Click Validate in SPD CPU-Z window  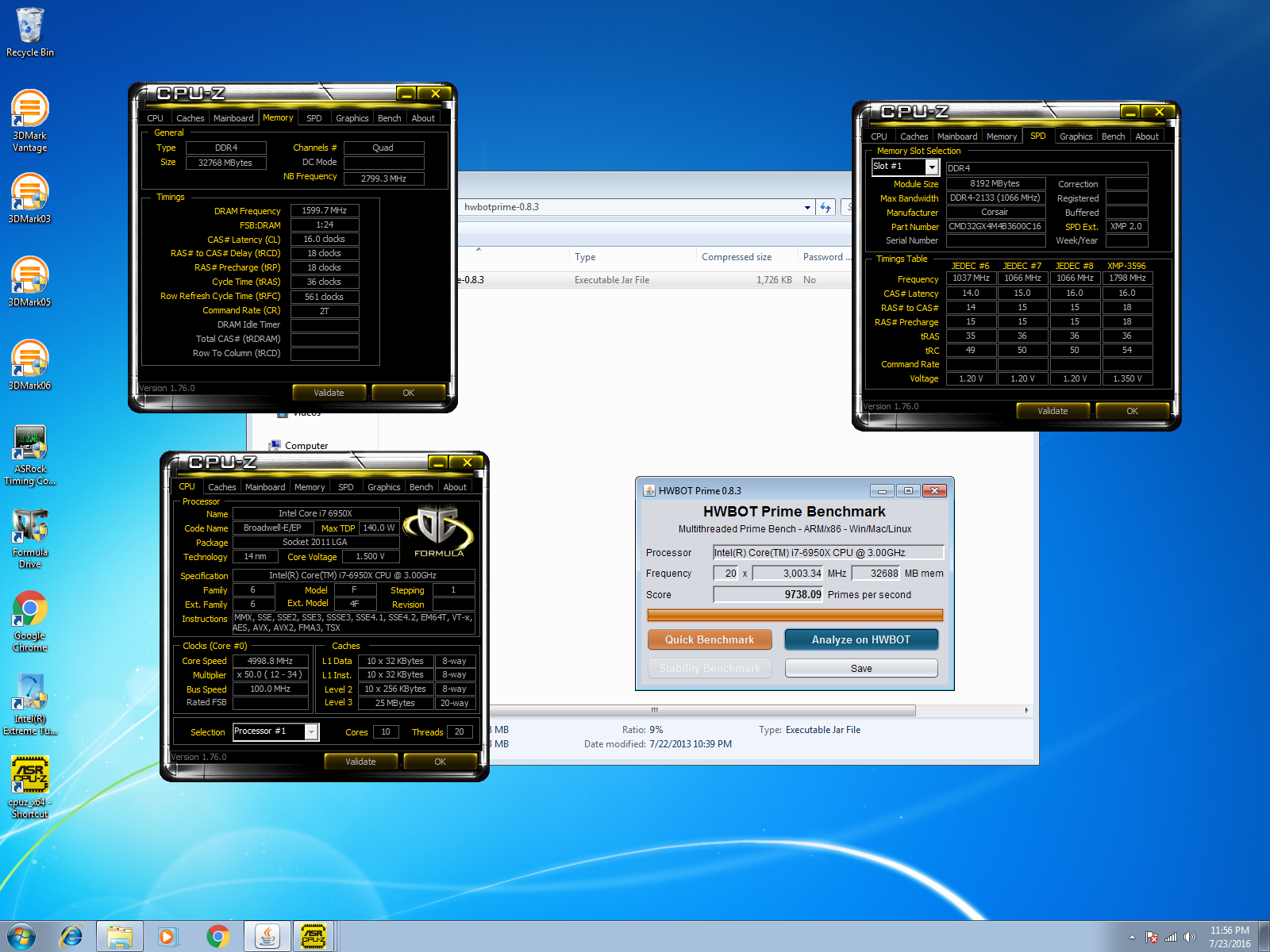(1053, 411)
